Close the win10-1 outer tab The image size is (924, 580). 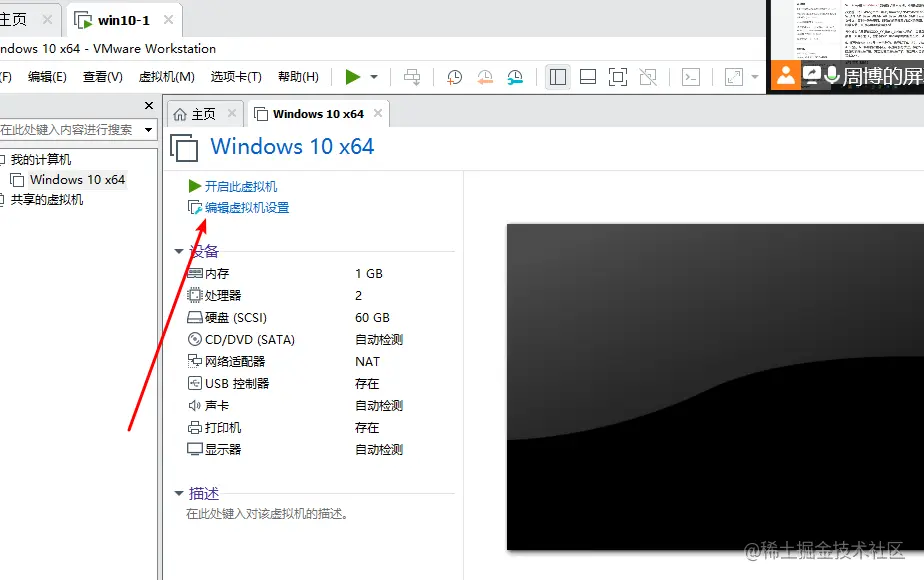[169, 19]
